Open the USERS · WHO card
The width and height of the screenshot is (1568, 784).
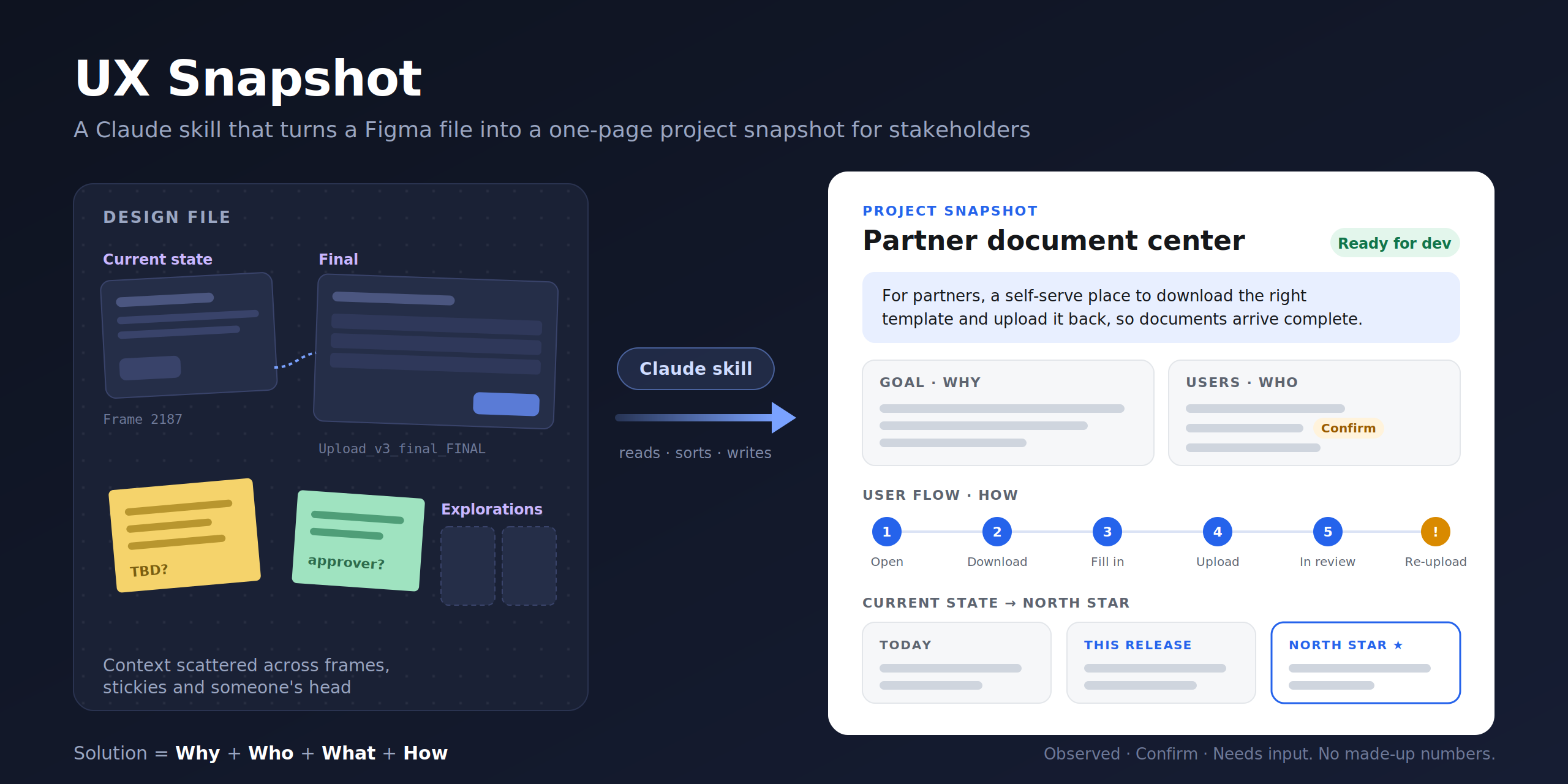[x=1314, y=413]
